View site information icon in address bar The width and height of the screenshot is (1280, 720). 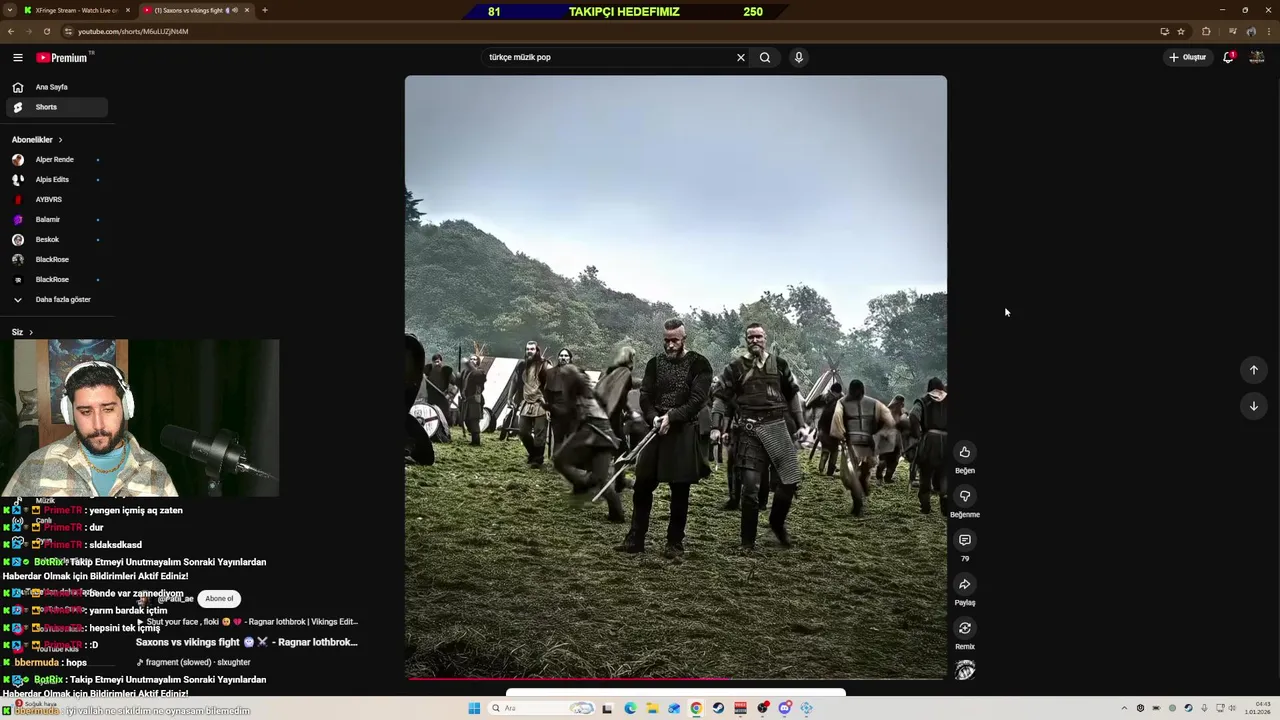[69, 31]
